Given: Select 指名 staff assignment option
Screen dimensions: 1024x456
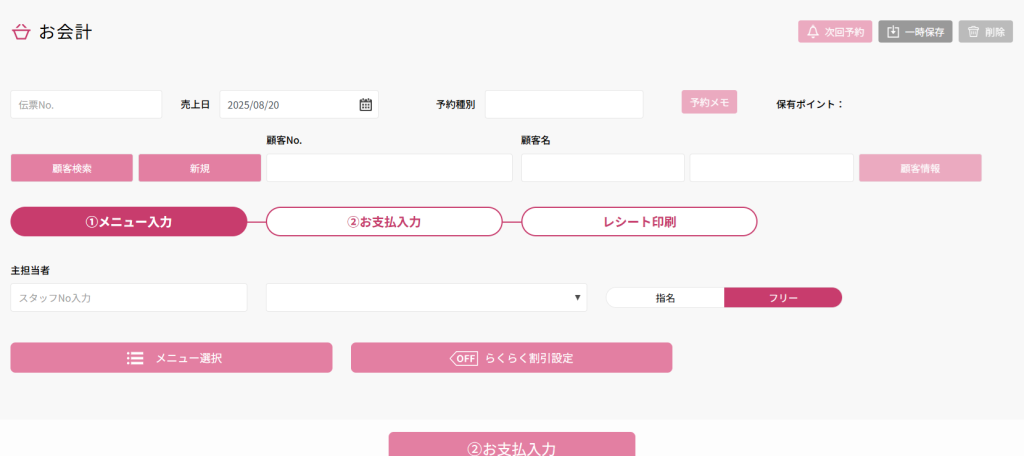Looking at the screenshot, I should coord(665,298).
